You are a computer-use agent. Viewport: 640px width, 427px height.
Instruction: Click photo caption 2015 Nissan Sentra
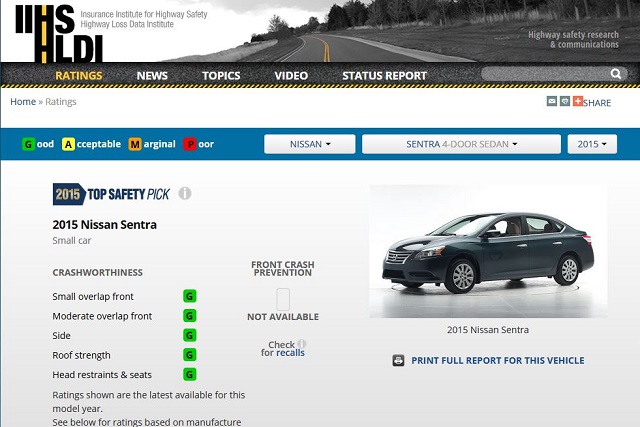pyautogui.click(x=488, y=330)
